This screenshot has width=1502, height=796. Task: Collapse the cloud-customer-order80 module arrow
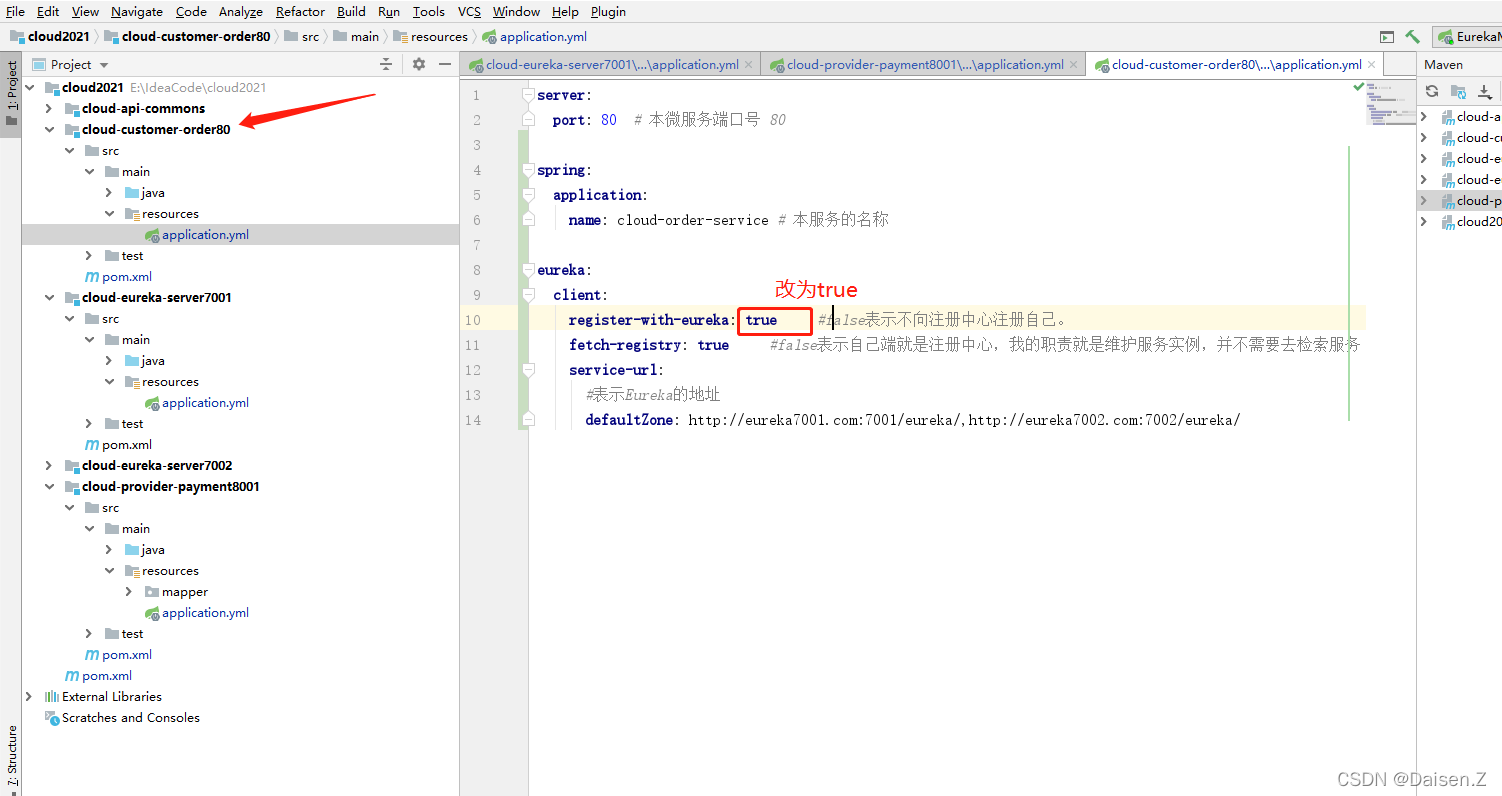(50, 129)
